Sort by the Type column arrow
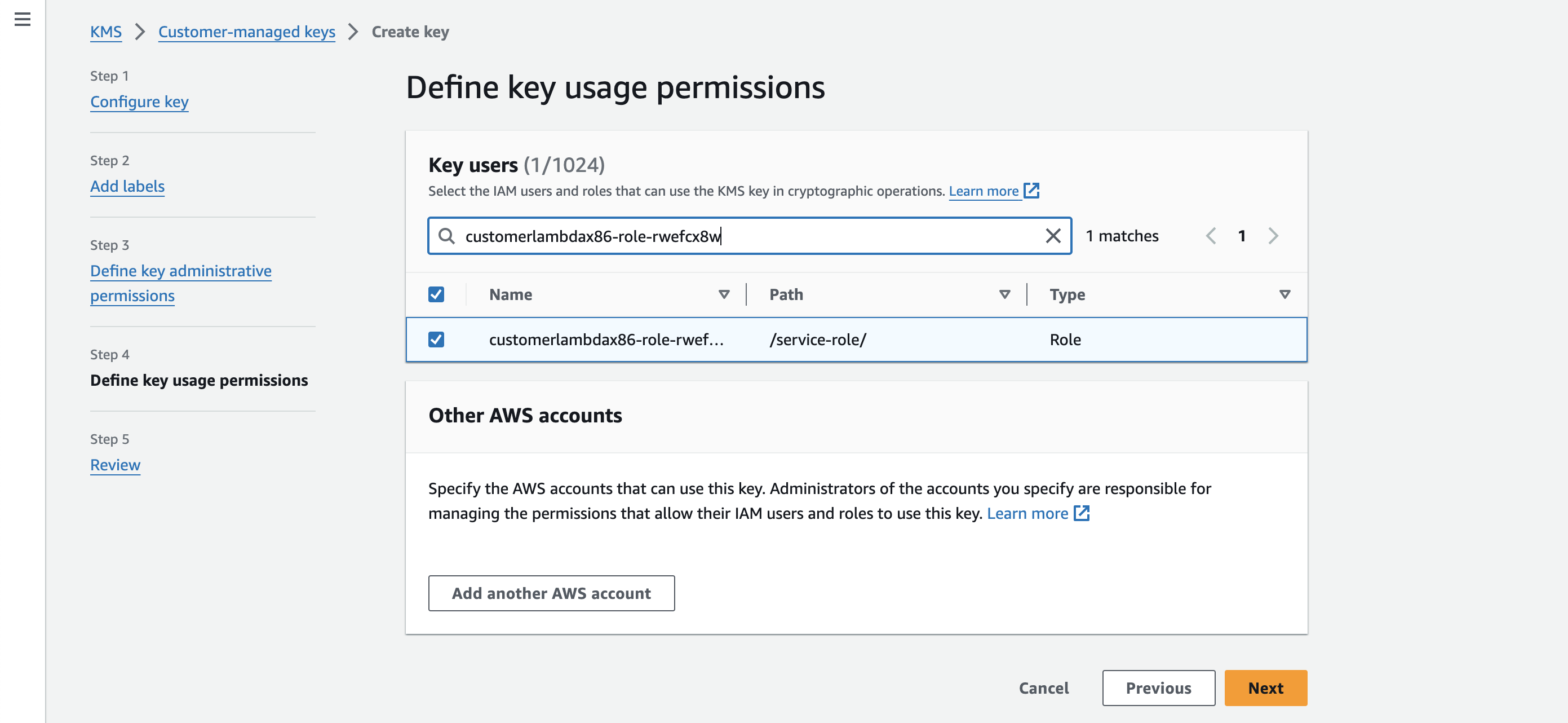 click(x=1284, y=294)
